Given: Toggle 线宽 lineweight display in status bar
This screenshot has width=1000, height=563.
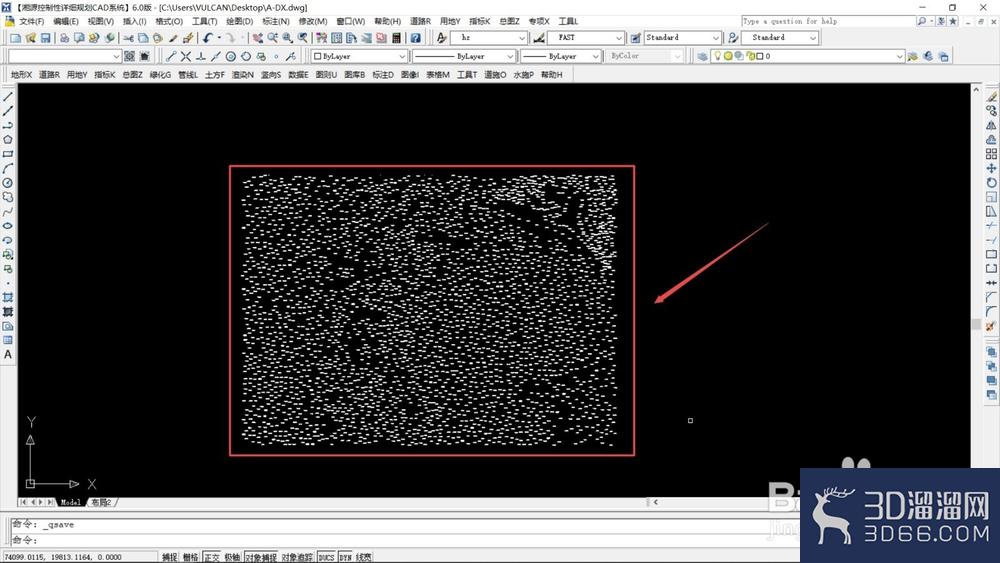Looking at the screenshot, I should (x=364, y=557).
